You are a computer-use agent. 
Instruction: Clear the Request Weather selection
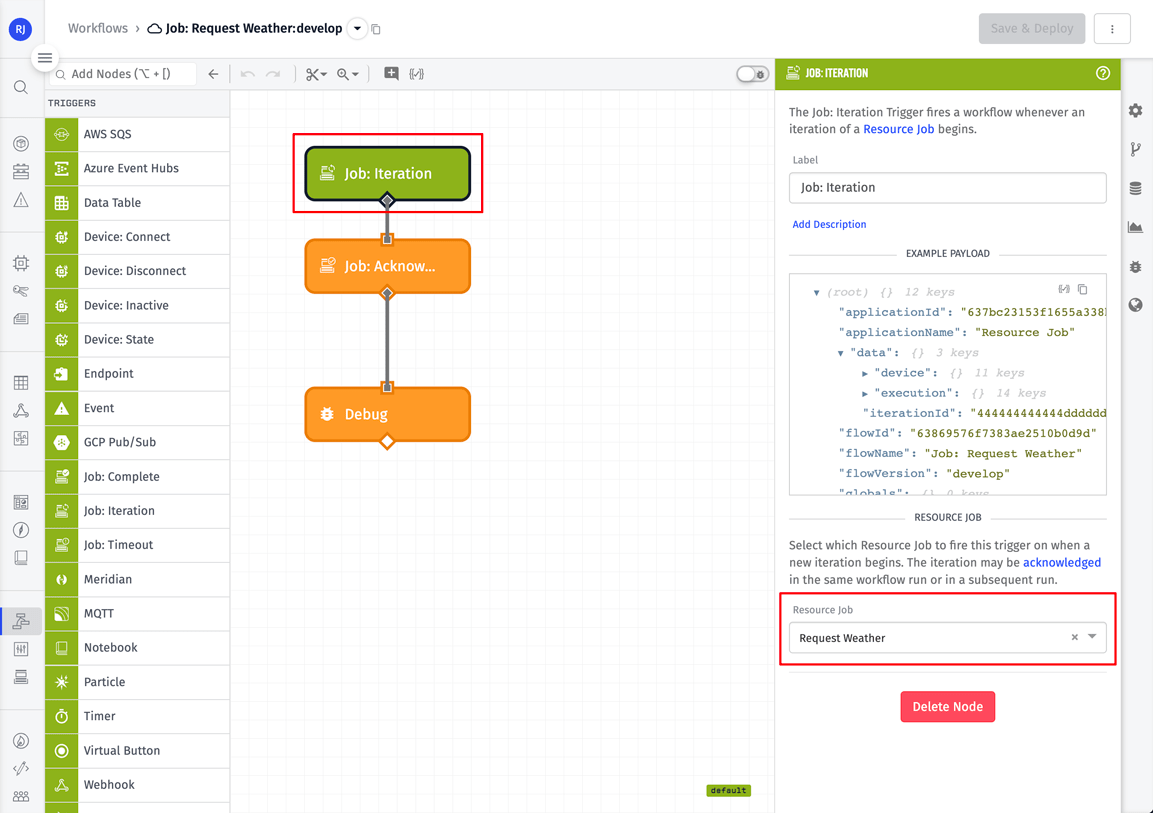pyautogui.click(x=1074, y=637)
